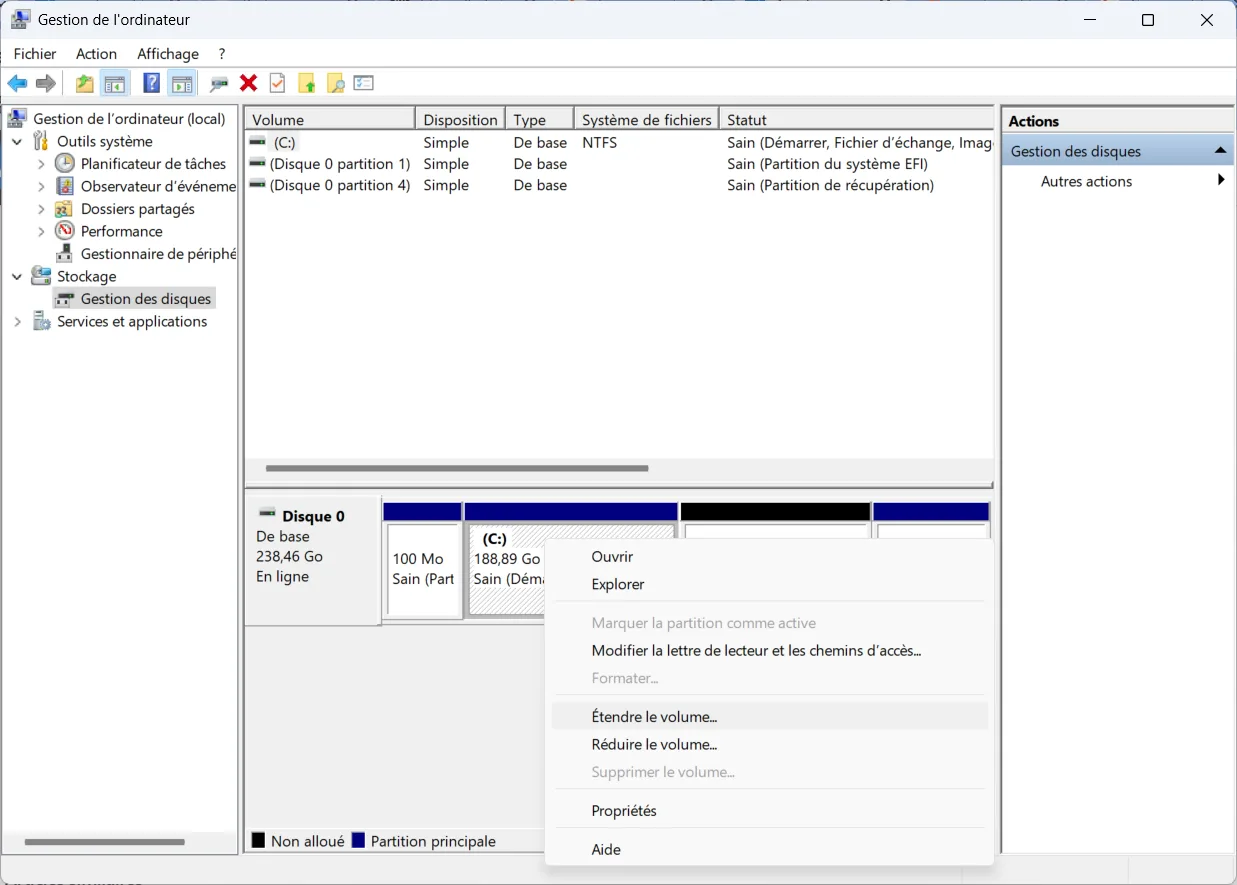The height and width of the screenshot is (885, 1237).
Task: Sort by the Type column header
Action: pyautogui.click(x=540, y=119)
